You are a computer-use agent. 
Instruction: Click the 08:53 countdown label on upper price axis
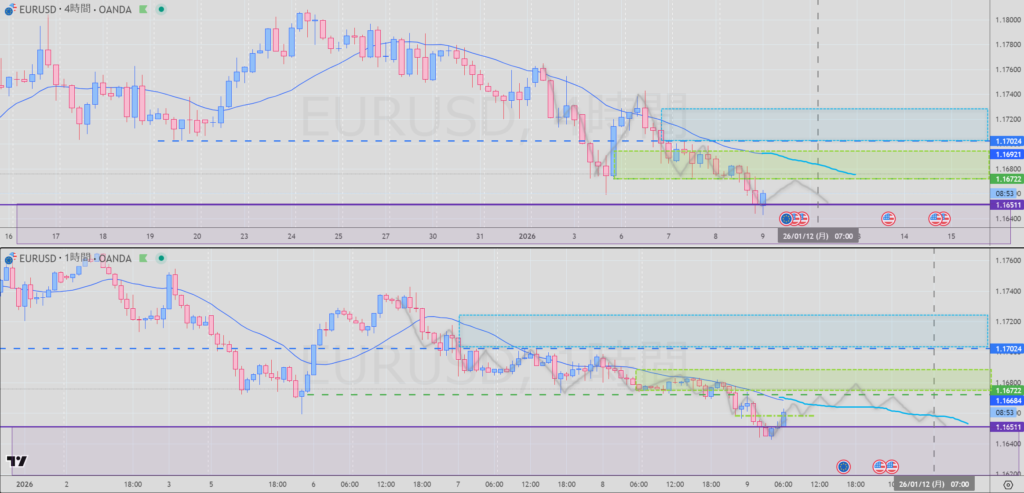pos(1004,192)
